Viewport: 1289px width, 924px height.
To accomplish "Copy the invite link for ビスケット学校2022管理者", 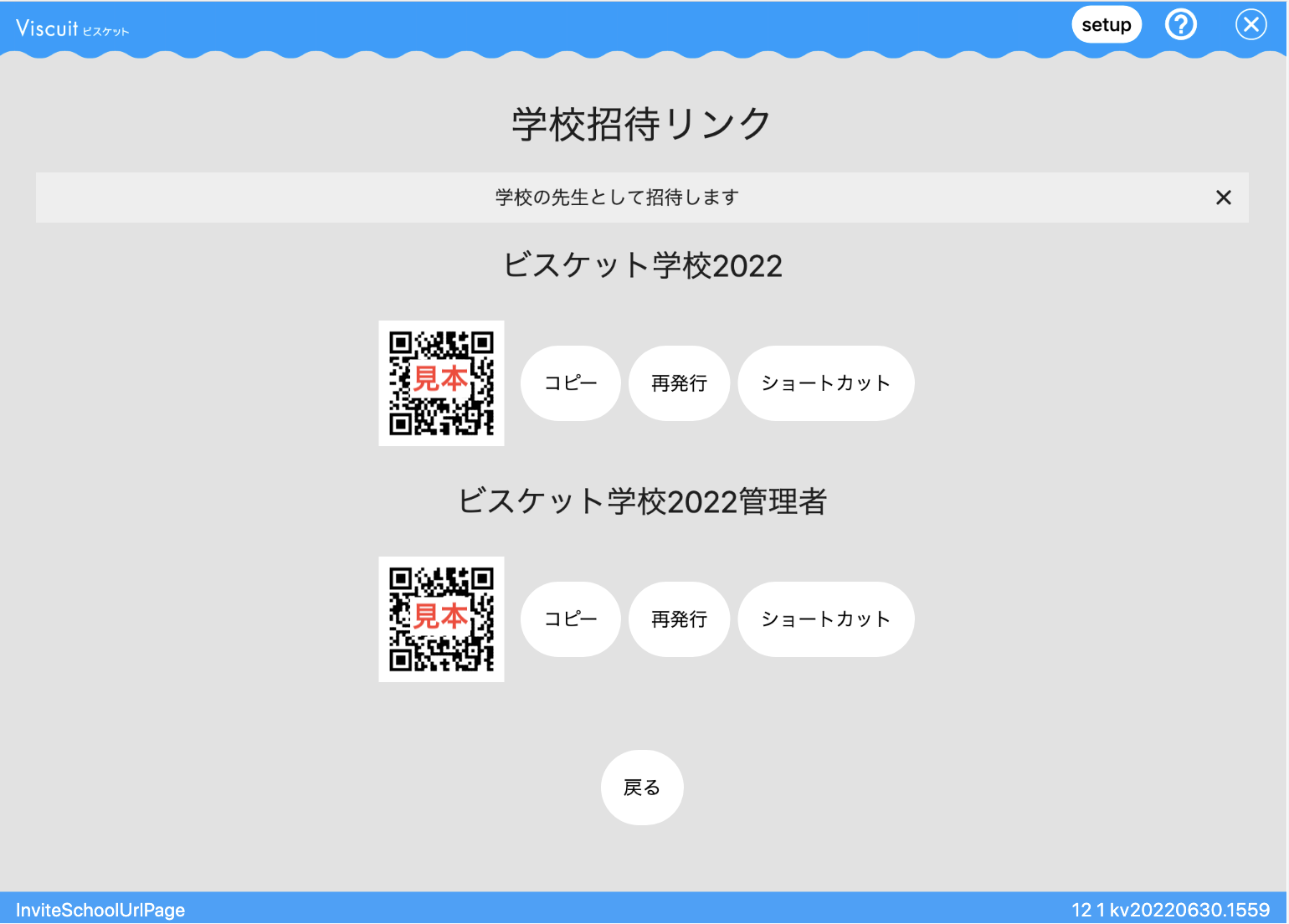I will [x=571, y=619].
